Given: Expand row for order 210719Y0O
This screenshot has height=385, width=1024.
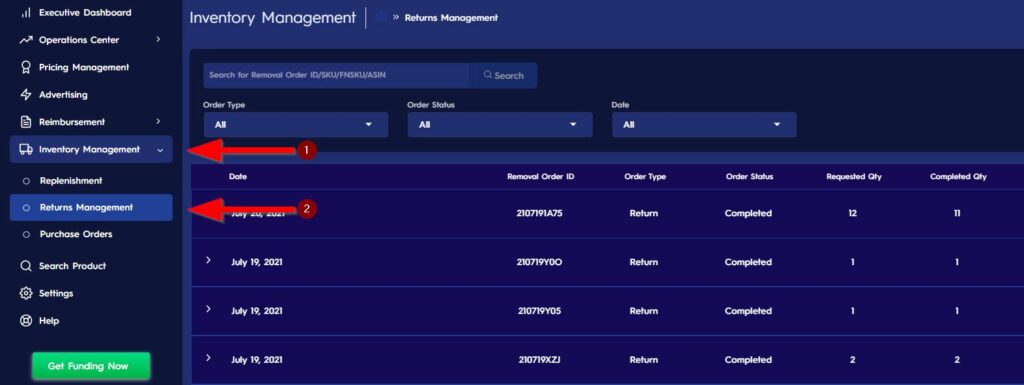Looking at the screenshot, I should [x=208, y=260].
